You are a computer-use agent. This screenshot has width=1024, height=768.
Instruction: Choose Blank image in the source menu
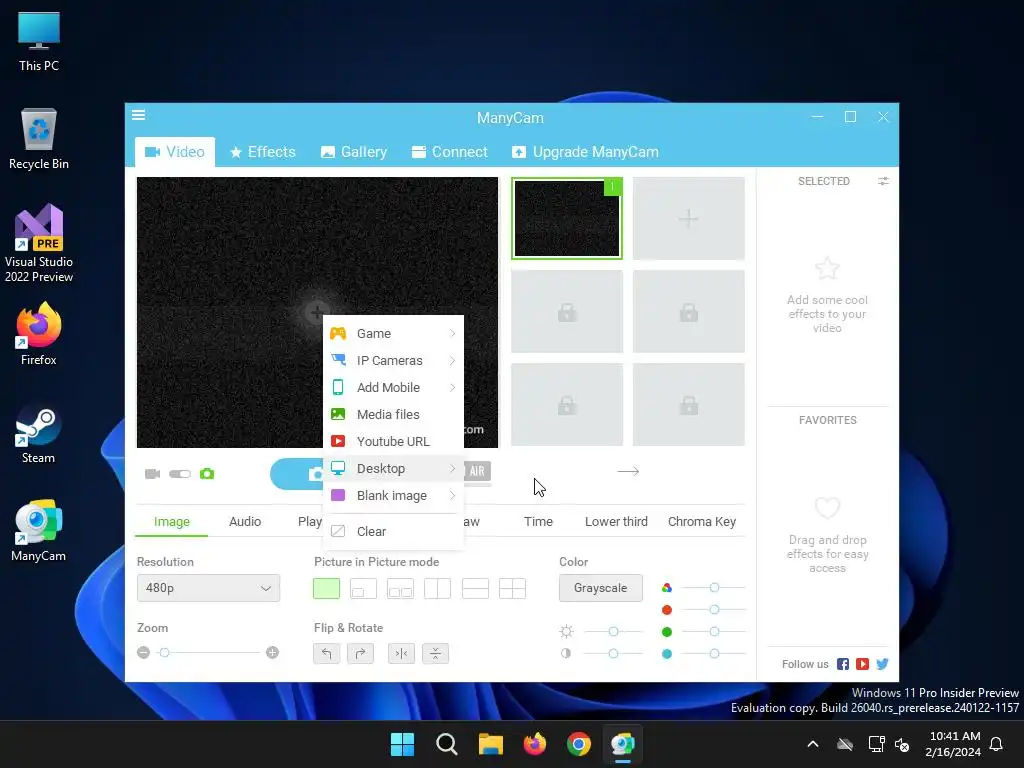coord(393,496)
